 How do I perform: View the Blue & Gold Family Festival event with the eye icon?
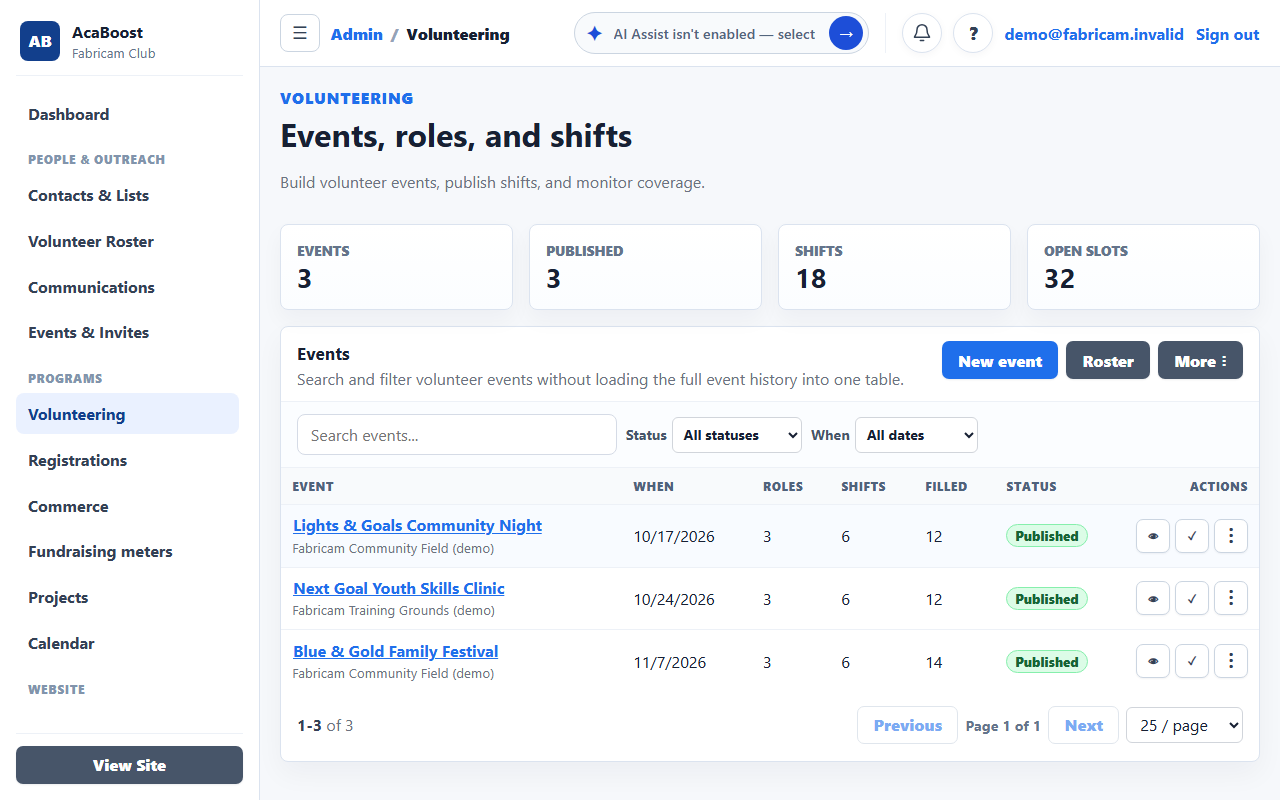point(1153,662)
